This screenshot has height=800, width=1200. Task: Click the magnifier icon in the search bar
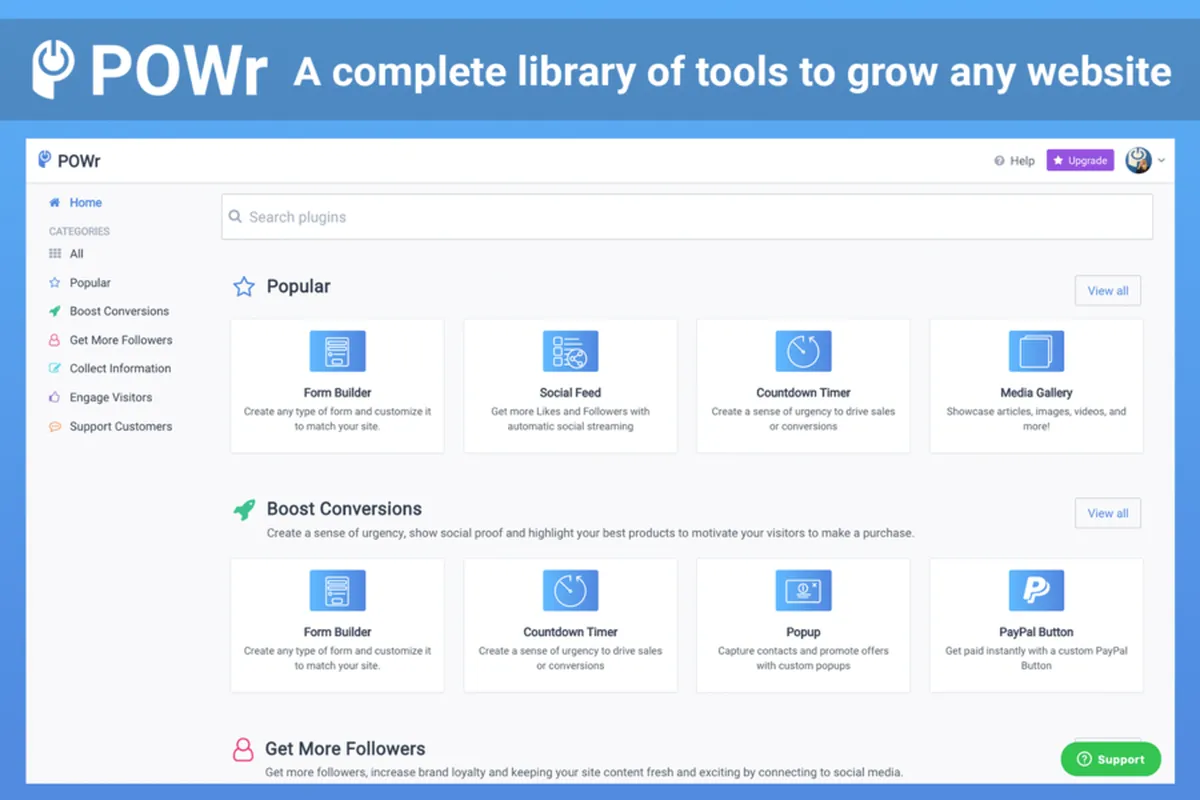point(236,216)
